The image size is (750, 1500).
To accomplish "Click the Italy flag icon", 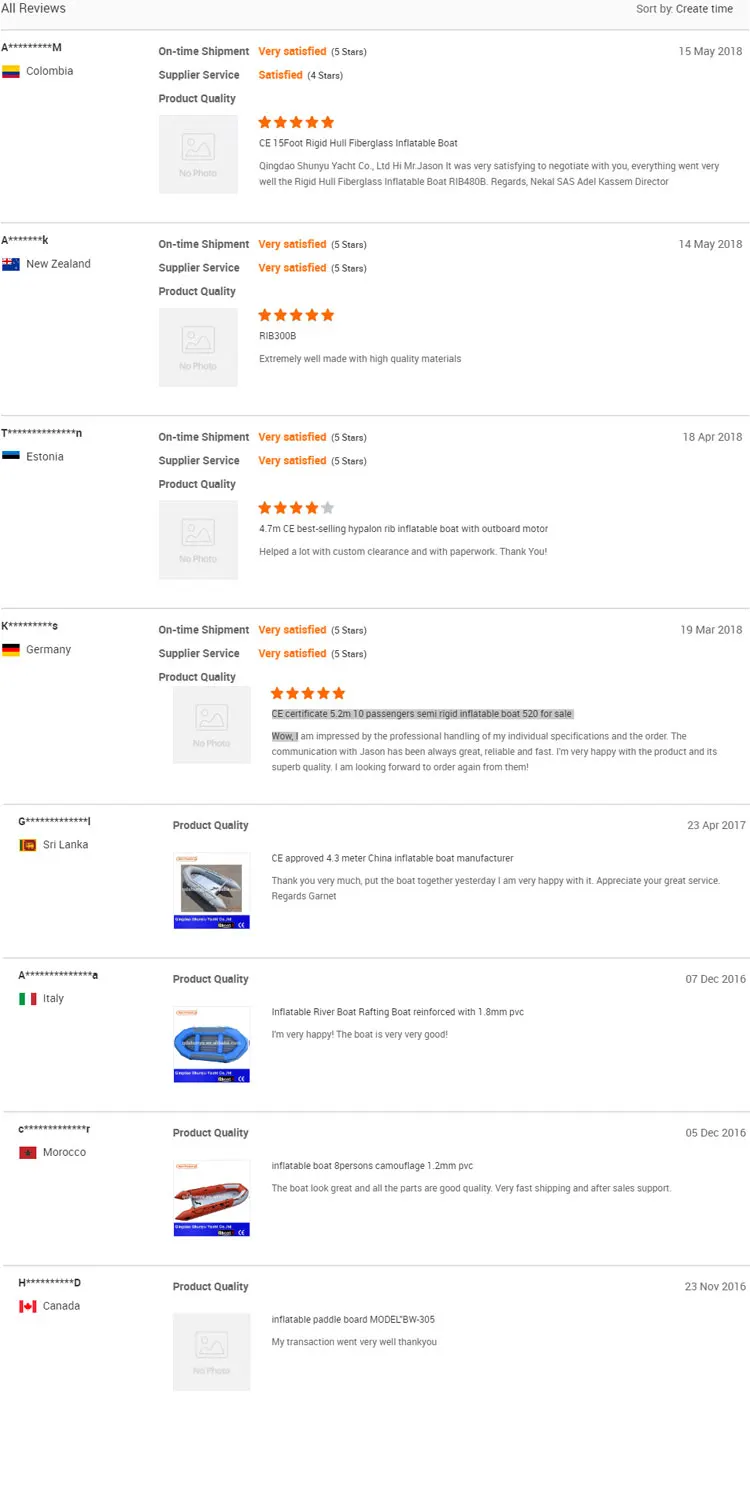I will [28, 999].
